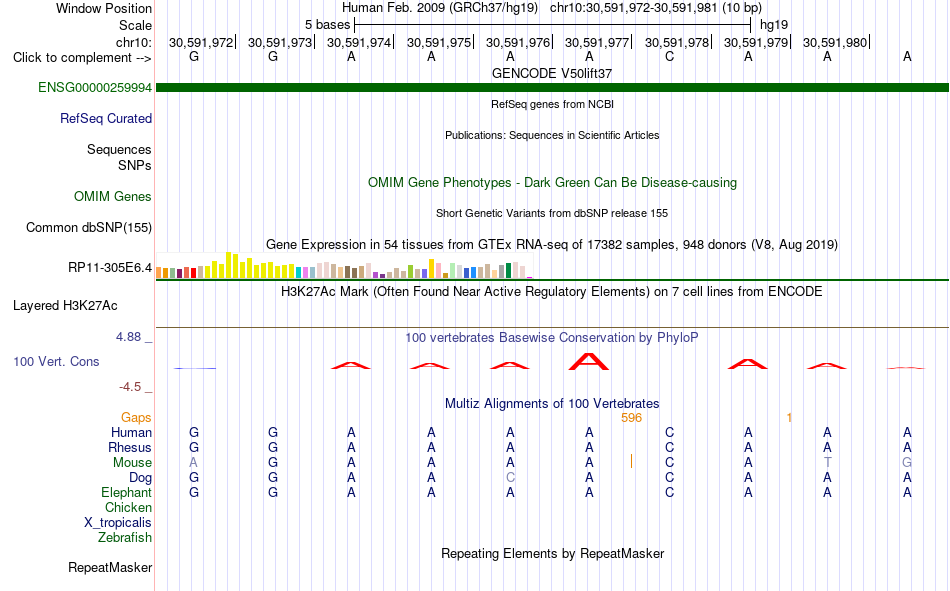Click the gray C in Dog row
Viewport: 950px width, 591px height.
click(x=511, y=478)
